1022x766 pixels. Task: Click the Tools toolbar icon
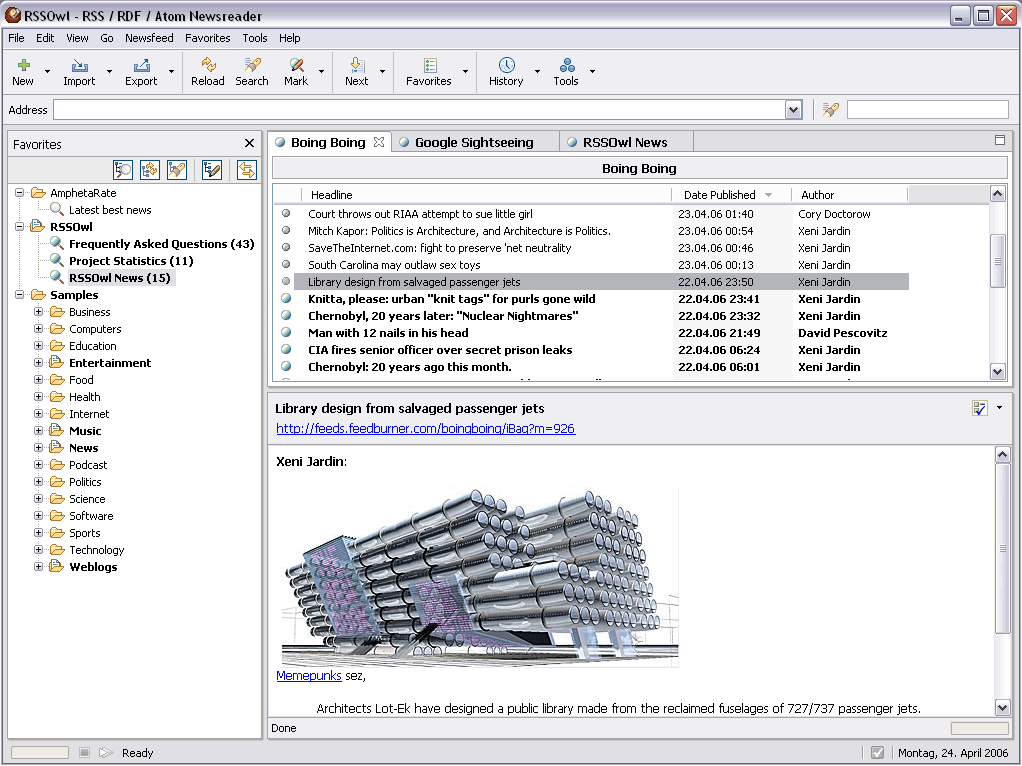pos(566,66)
